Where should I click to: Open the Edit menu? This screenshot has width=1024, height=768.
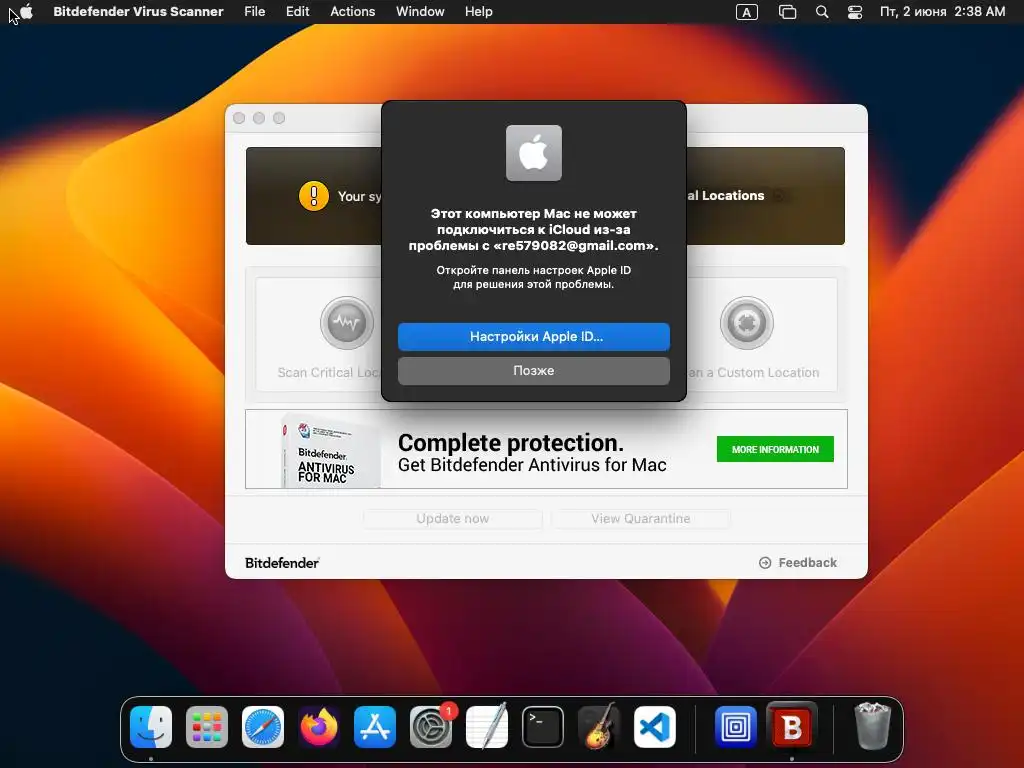pos(297,12)
